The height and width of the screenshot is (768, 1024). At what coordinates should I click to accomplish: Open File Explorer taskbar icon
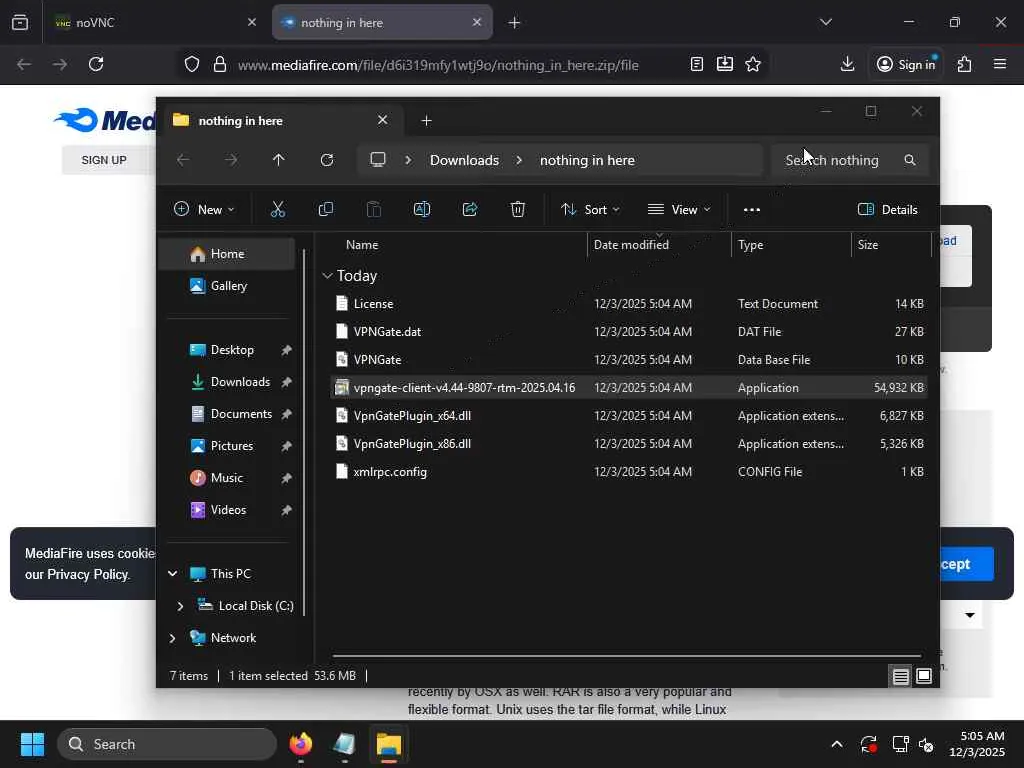pyautogui.click(x=389, y=744)
